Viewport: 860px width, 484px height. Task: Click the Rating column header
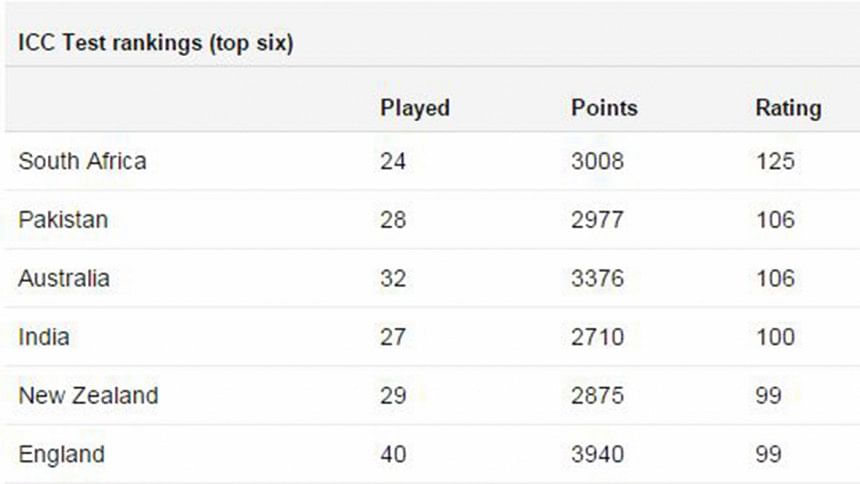pyautogui.click(x=788, y=108)
